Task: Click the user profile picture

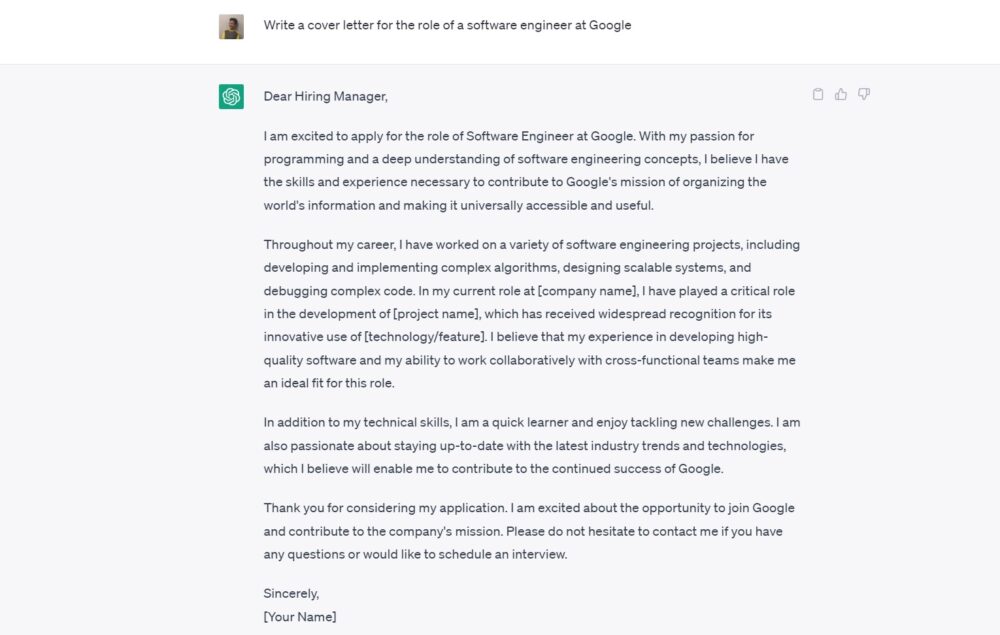Action: click(x=232, y=26)
